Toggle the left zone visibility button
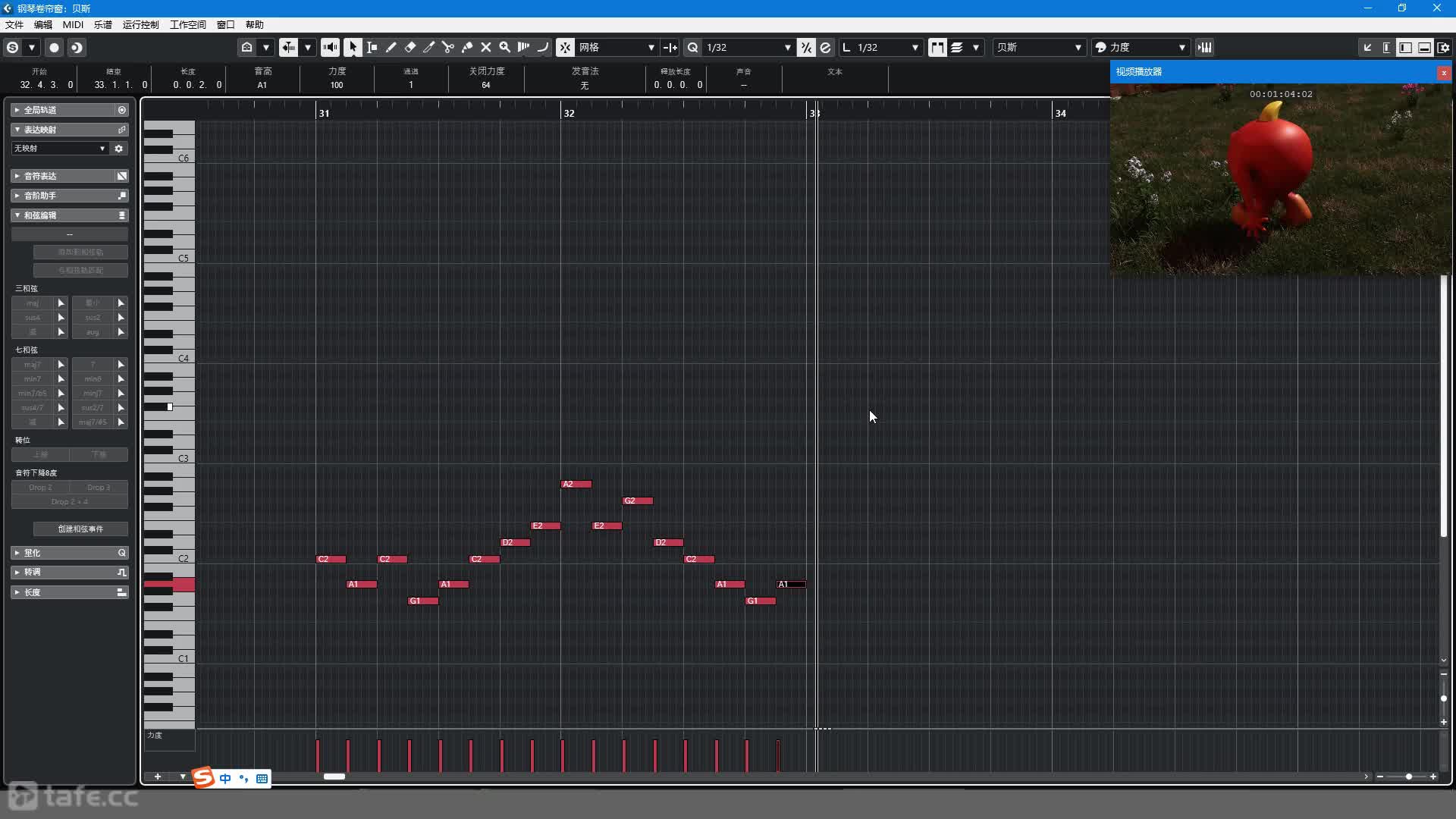Image resolution: width=1456 pixels, height=819 pixels. click(x=1406, y=47)
